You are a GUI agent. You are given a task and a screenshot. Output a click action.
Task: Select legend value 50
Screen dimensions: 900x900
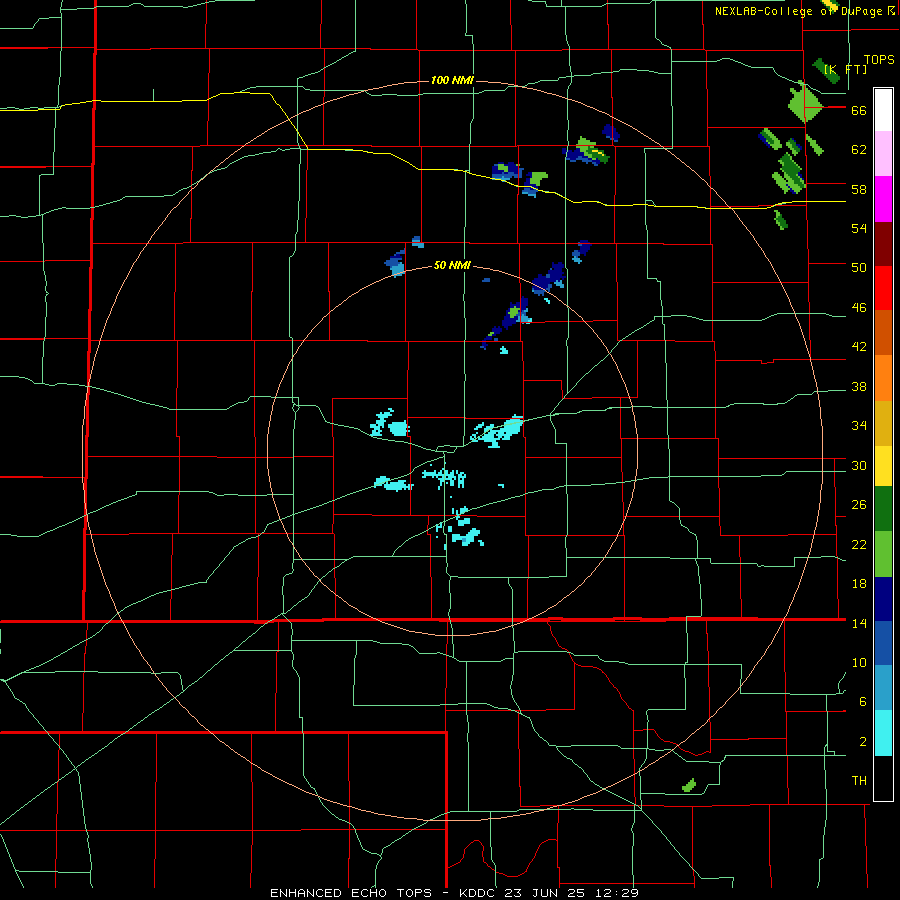(x=859, y=268)
